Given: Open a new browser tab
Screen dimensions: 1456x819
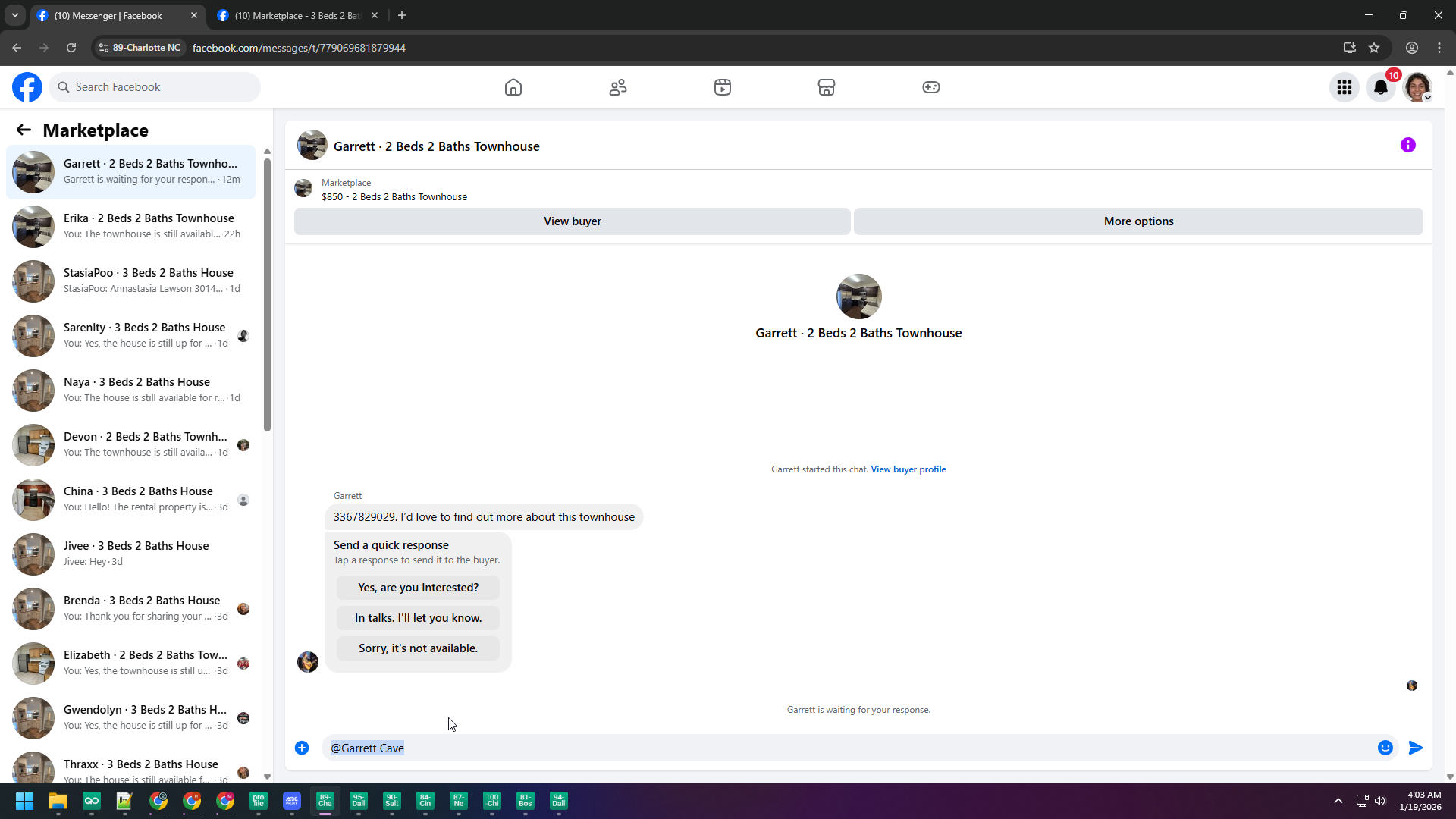Looking at the screenshot, I should point(402,16).
